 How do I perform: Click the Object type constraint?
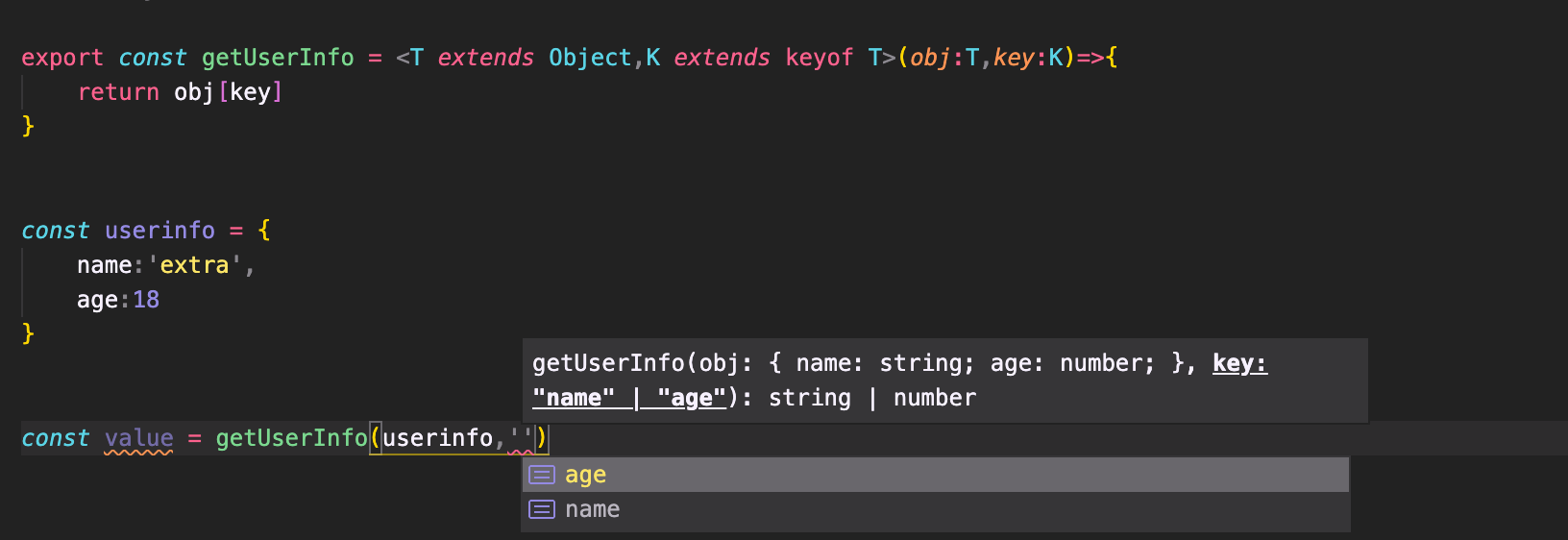tap(590, 58)
